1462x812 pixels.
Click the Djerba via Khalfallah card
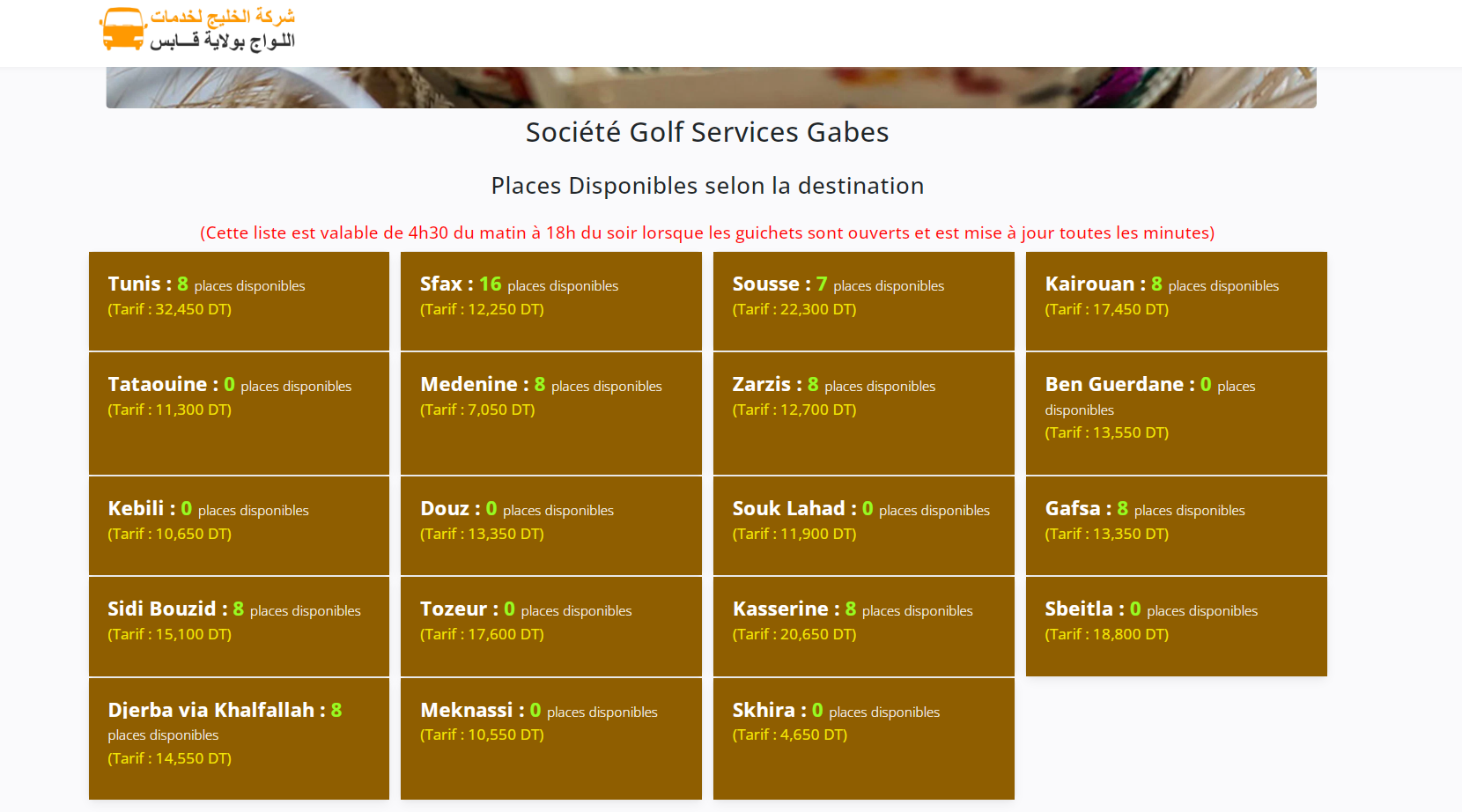click(x=239, y=737)
